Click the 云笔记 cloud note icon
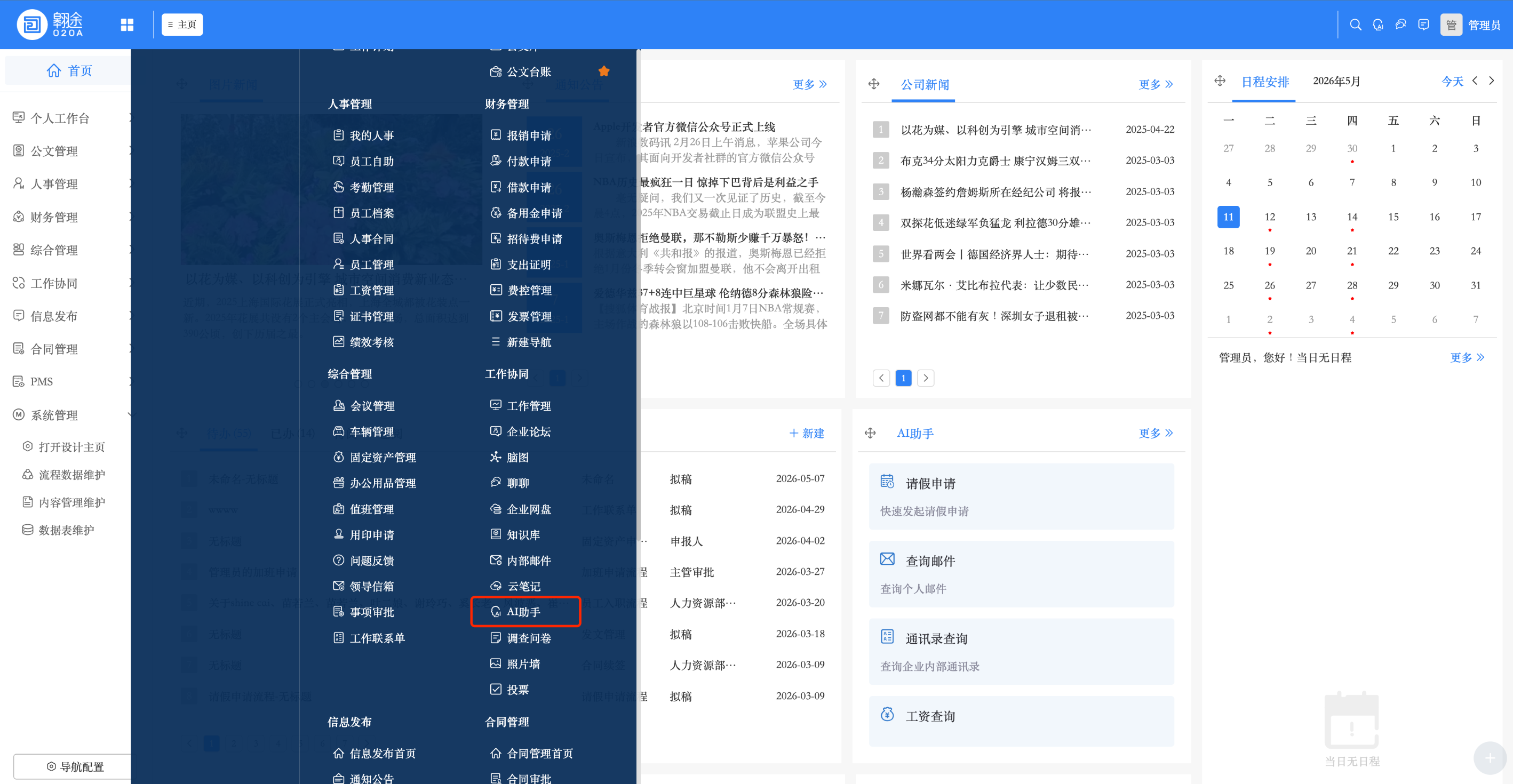Image resolution: width=1513 pixels, height=784 pixels. [496, 586]
